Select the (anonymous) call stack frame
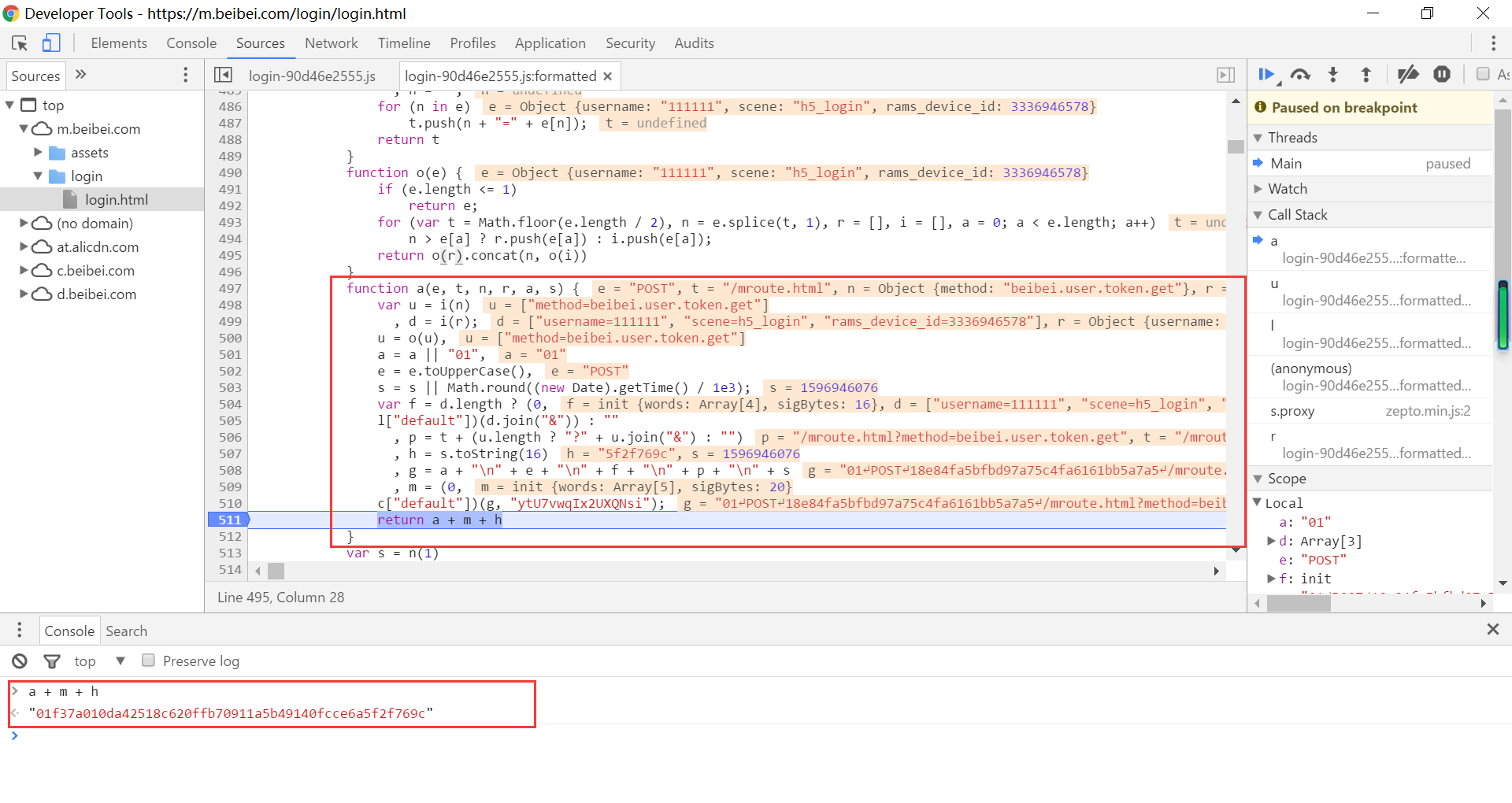This screenshot has height=803, width=1512. 1370,377
